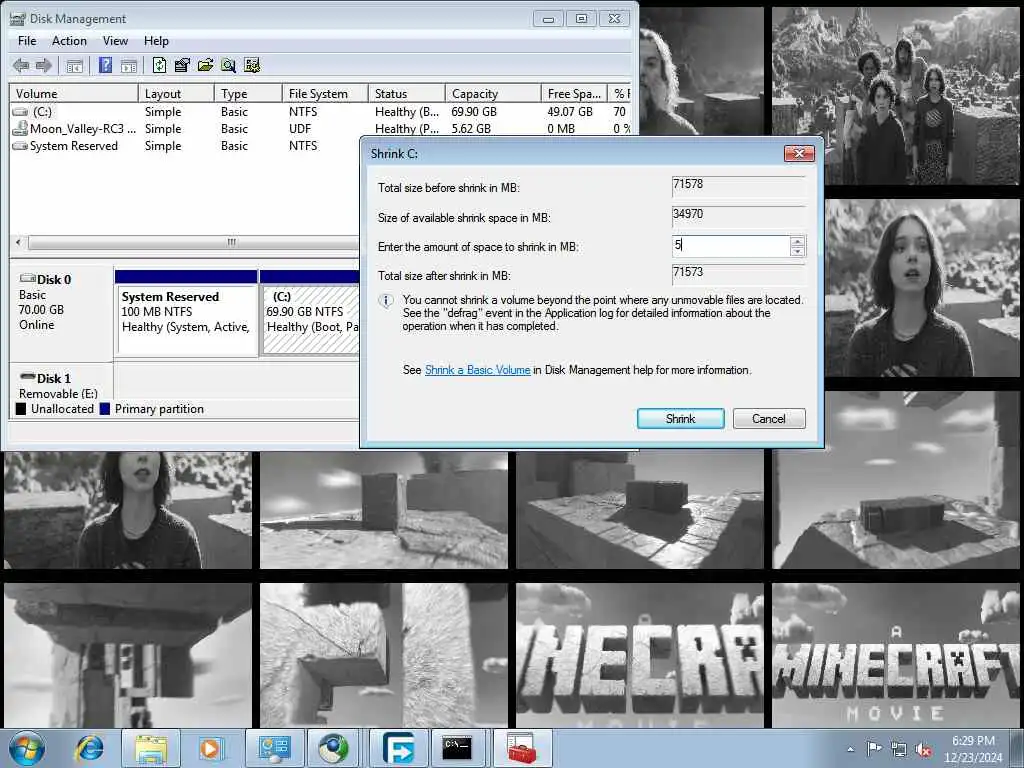Open Windows Explorer folder icon on taskbar
This screenshot has height=768, width=1024.
coord(151,748)
